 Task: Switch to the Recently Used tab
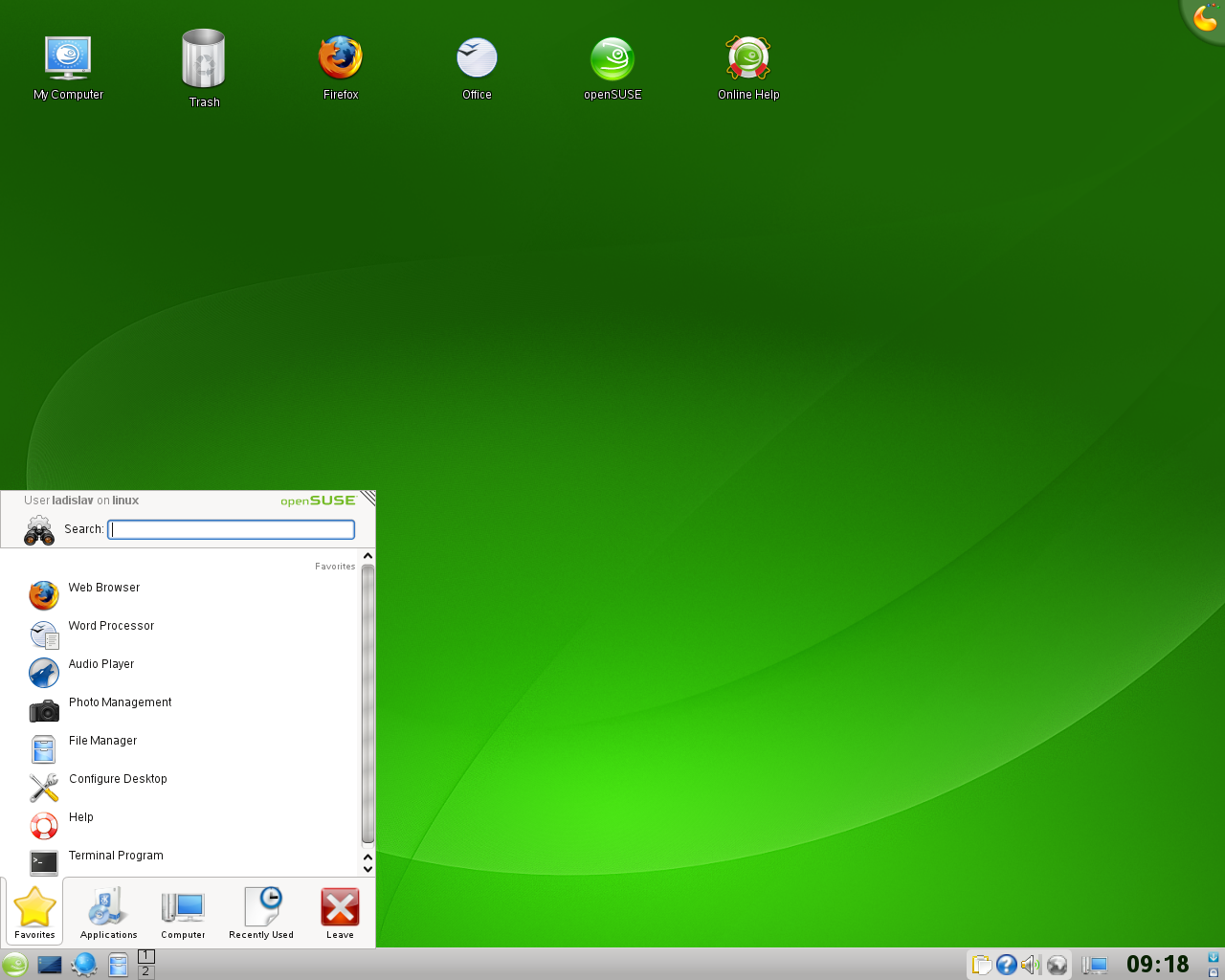pyautogui.click(x=261, y=913)
